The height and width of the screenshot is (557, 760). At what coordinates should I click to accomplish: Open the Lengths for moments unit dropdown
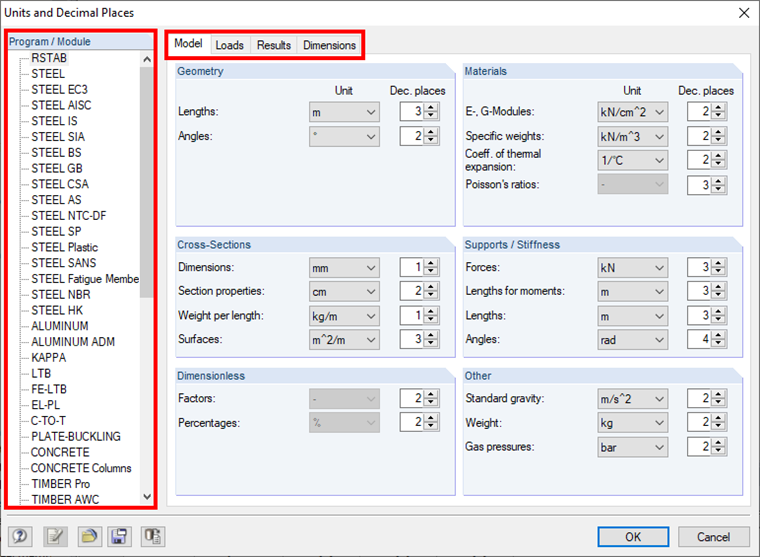(x=633, y=291)
